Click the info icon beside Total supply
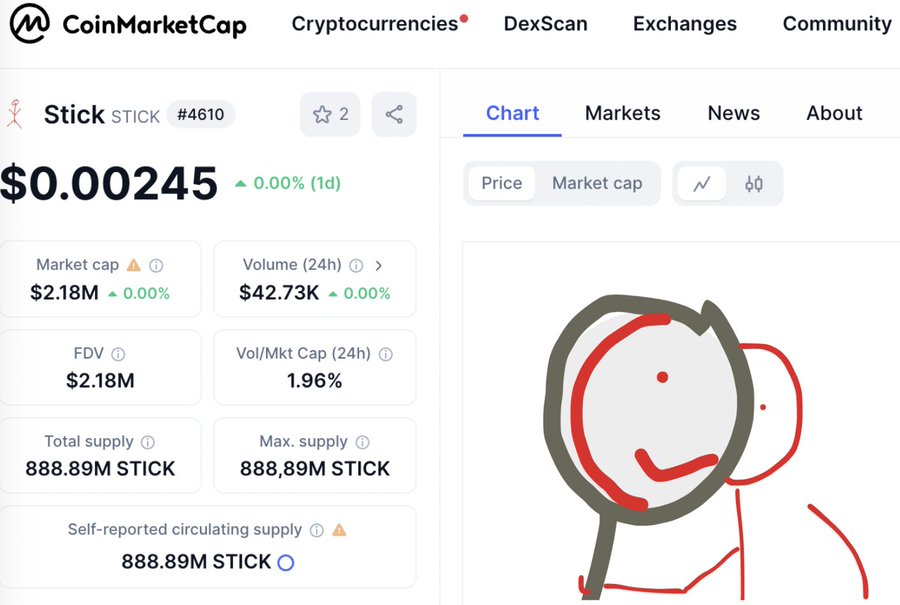The width and height of the screenshot is (900, 605). 148,442
